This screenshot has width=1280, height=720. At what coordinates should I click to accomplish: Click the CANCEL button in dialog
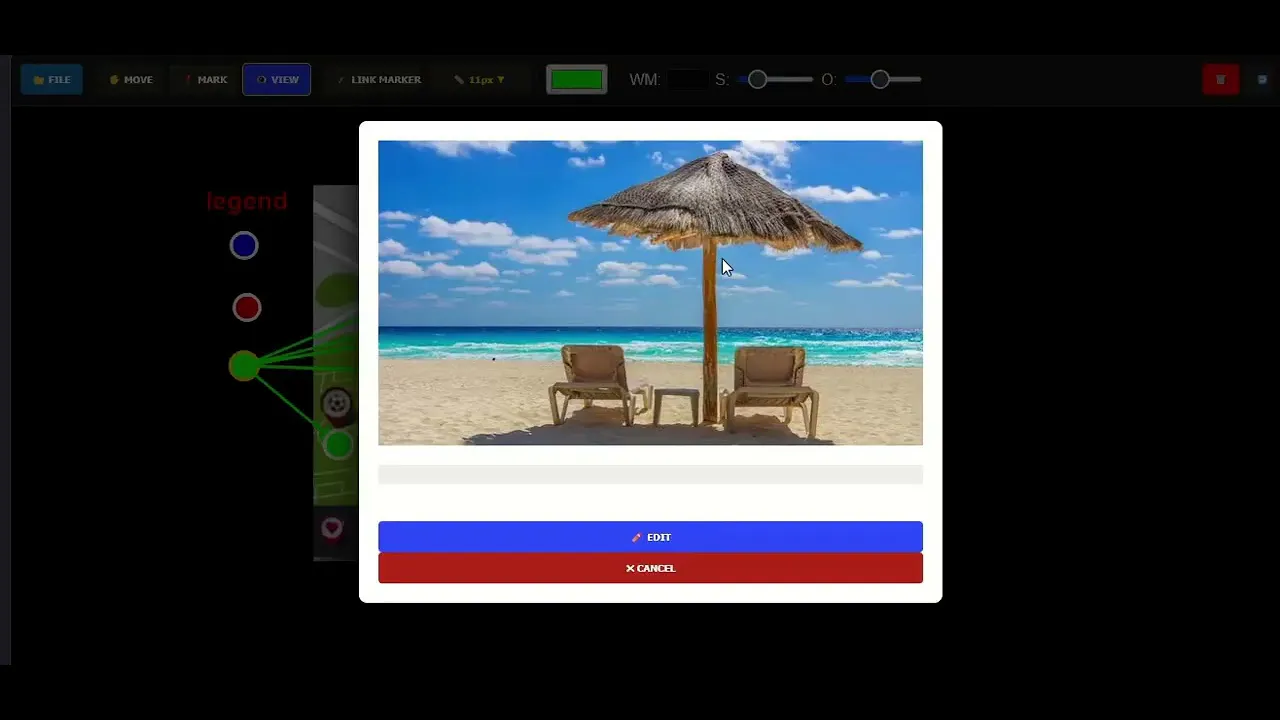[x=650, y=568]
